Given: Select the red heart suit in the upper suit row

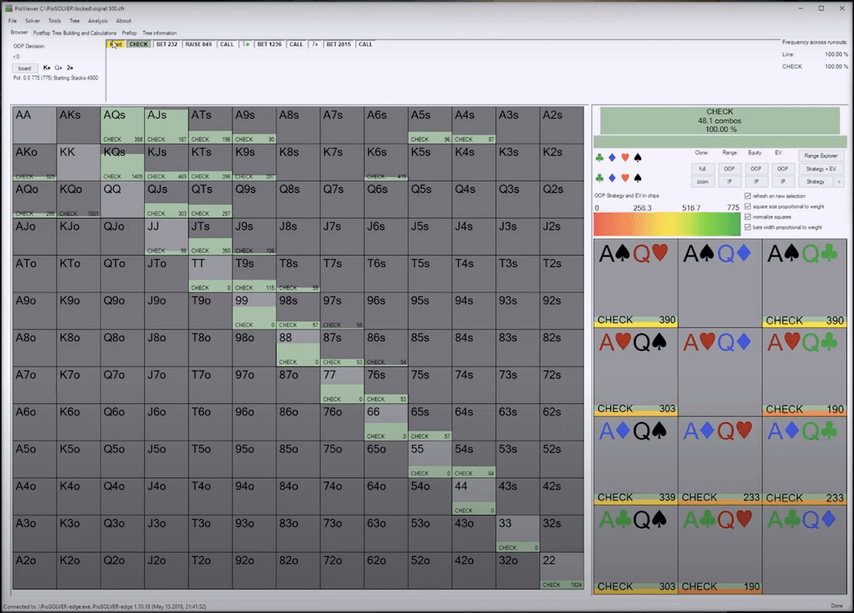Looking at the screenshot, I should [625, 158].
